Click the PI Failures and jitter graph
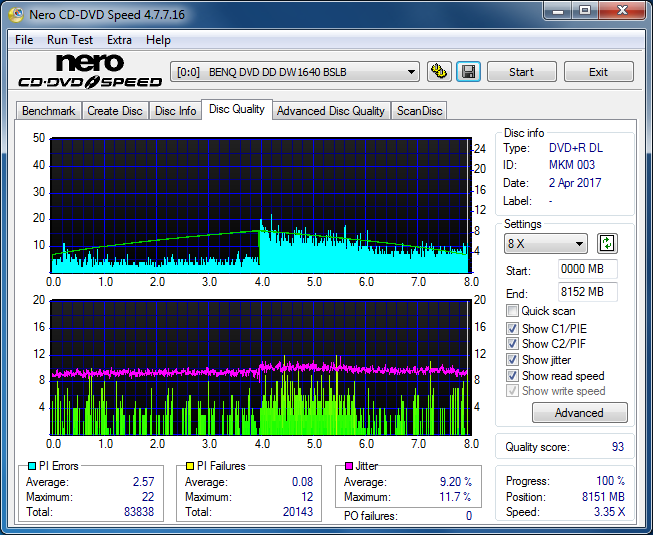Image resolution: width=653 pixels, height=535 pixels. (x=260, y=367)
